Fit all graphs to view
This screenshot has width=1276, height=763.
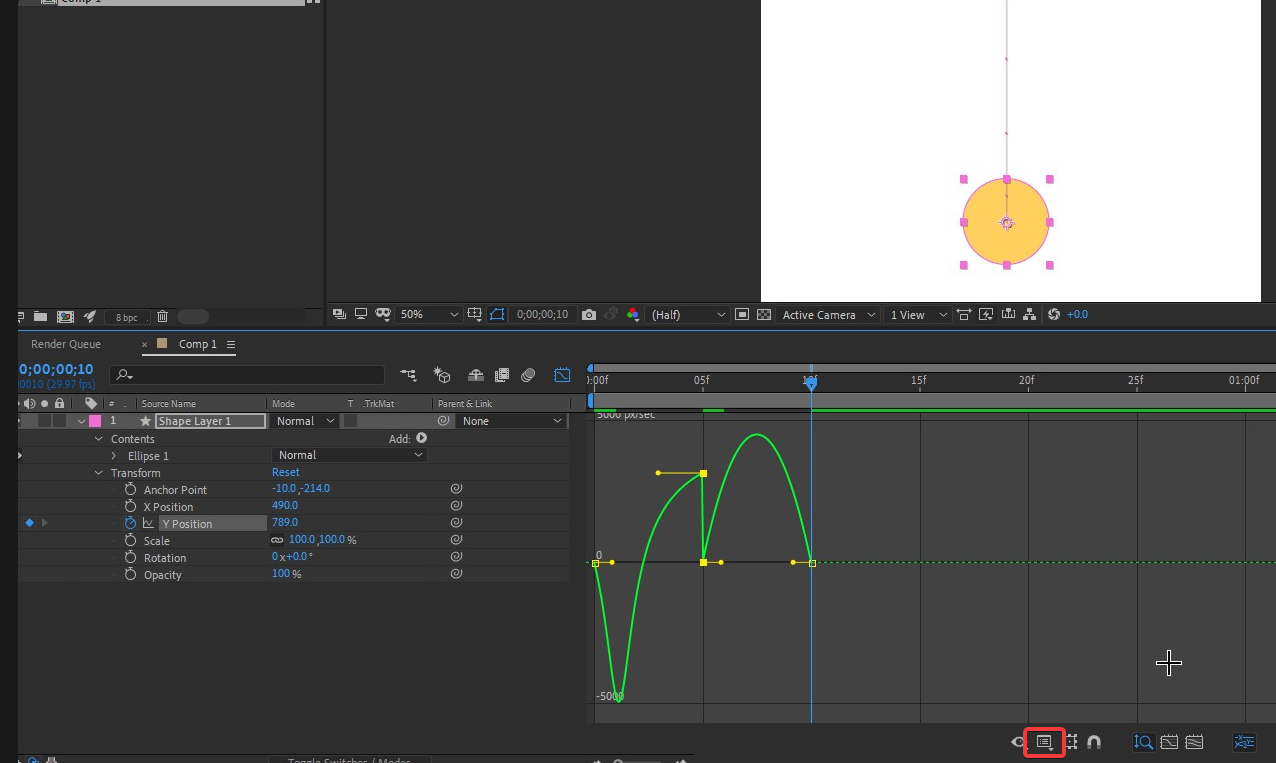[1194, 742]
